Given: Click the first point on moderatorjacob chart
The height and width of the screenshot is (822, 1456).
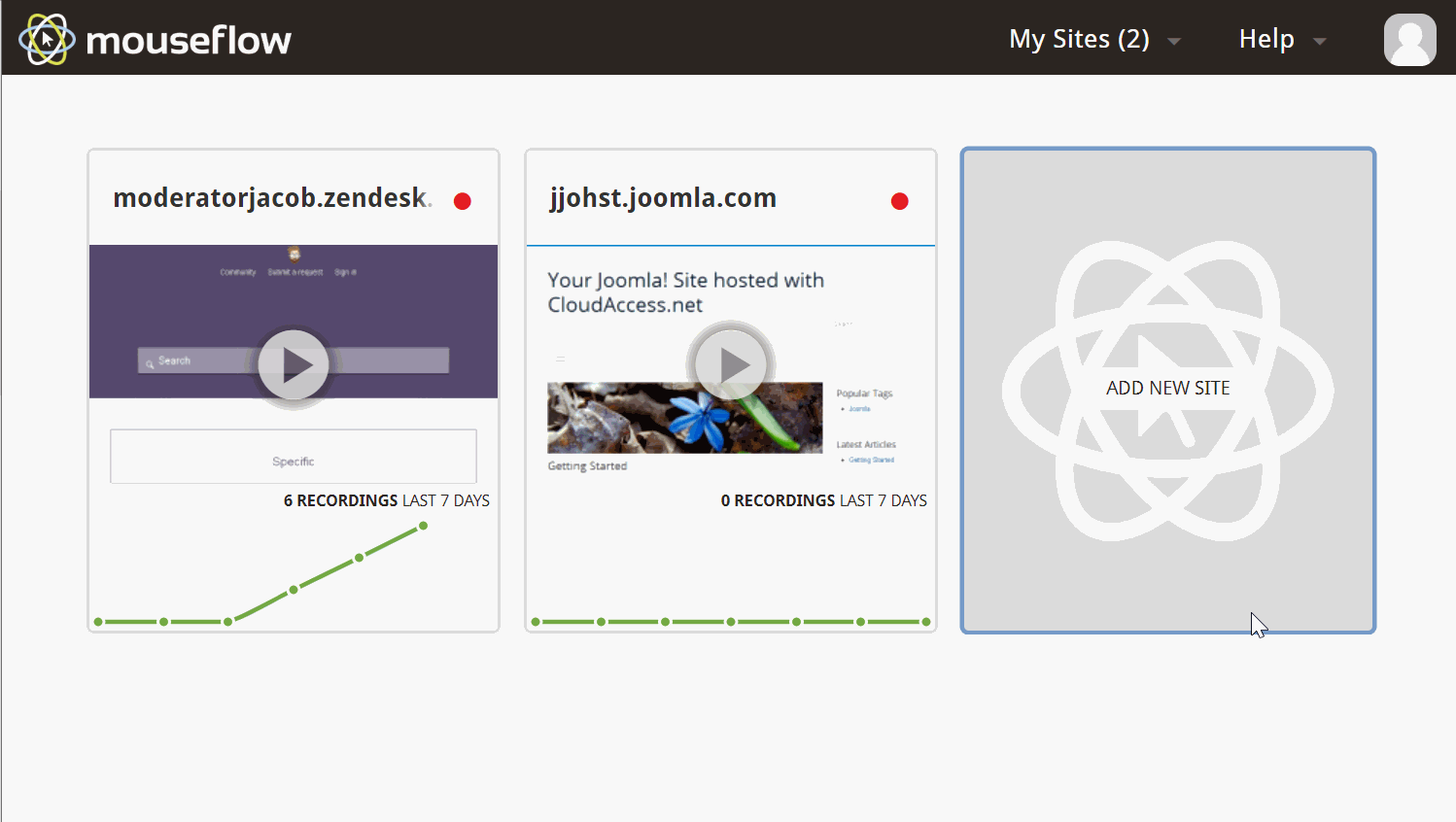Looking at the screenshot, I should (98, 622).
